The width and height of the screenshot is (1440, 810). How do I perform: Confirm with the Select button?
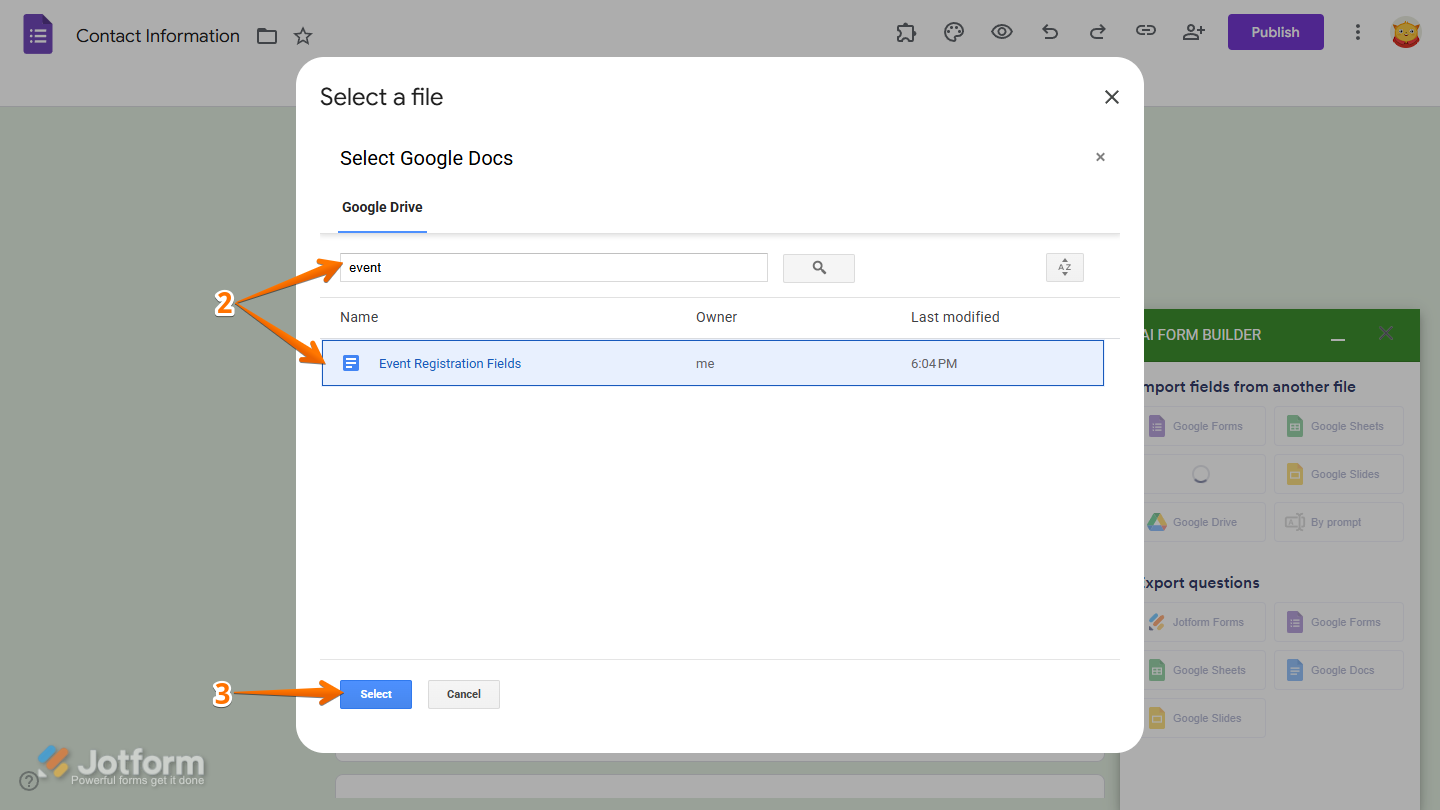pyautogui.click(x=375, y=693)
